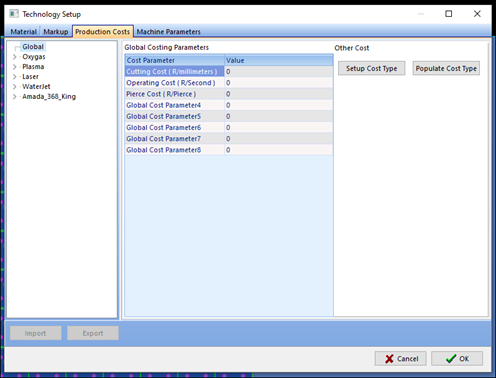Select the Operating Cost (R/Second) row
The image size is (496, 378).
pyautogui.click(x=229, y=83)
